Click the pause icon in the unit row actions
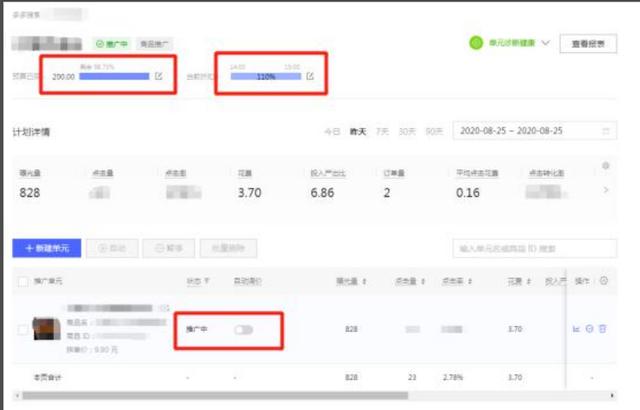The height and width of the screenshot is (410, 640). click(589, 329)
